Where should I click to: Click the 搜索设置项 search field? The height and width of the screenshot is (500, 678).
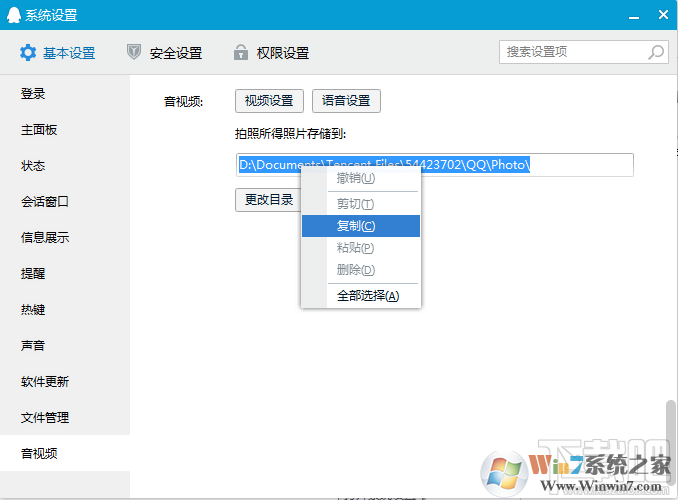pos(575,52)
